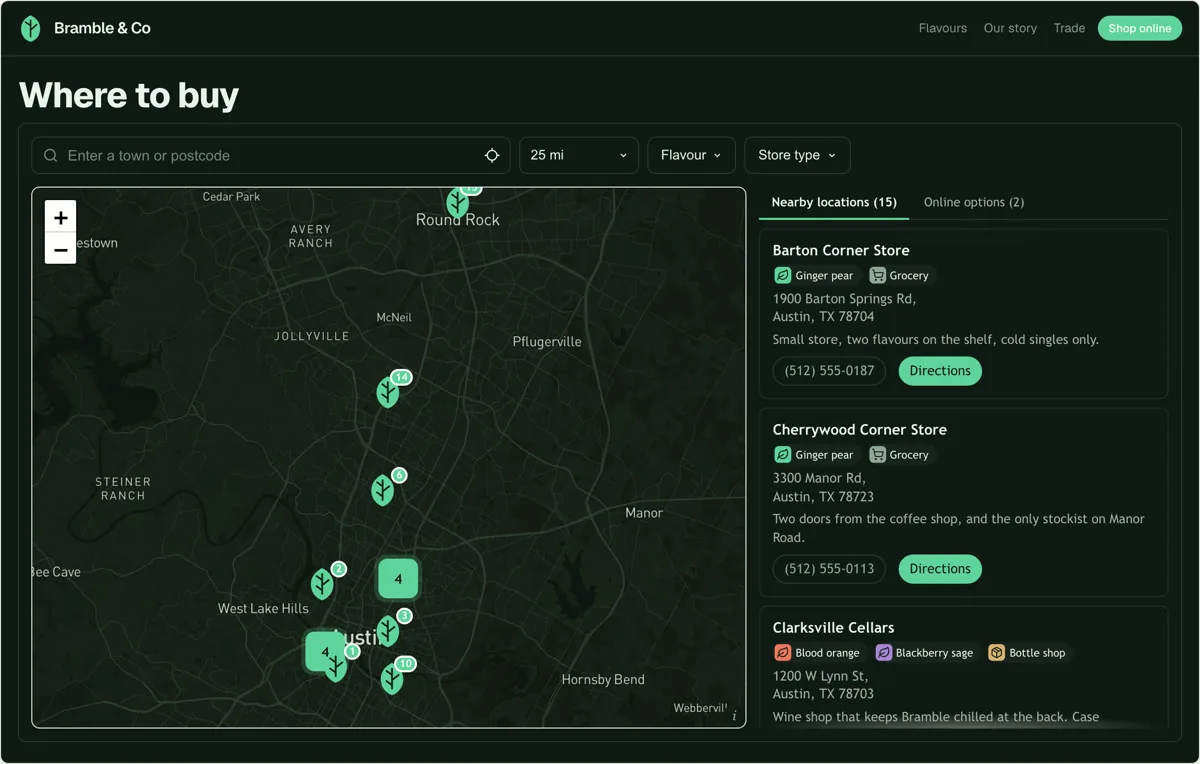Click the Bottle shop box icon
1200x764 pixels.
coord(997,652)
